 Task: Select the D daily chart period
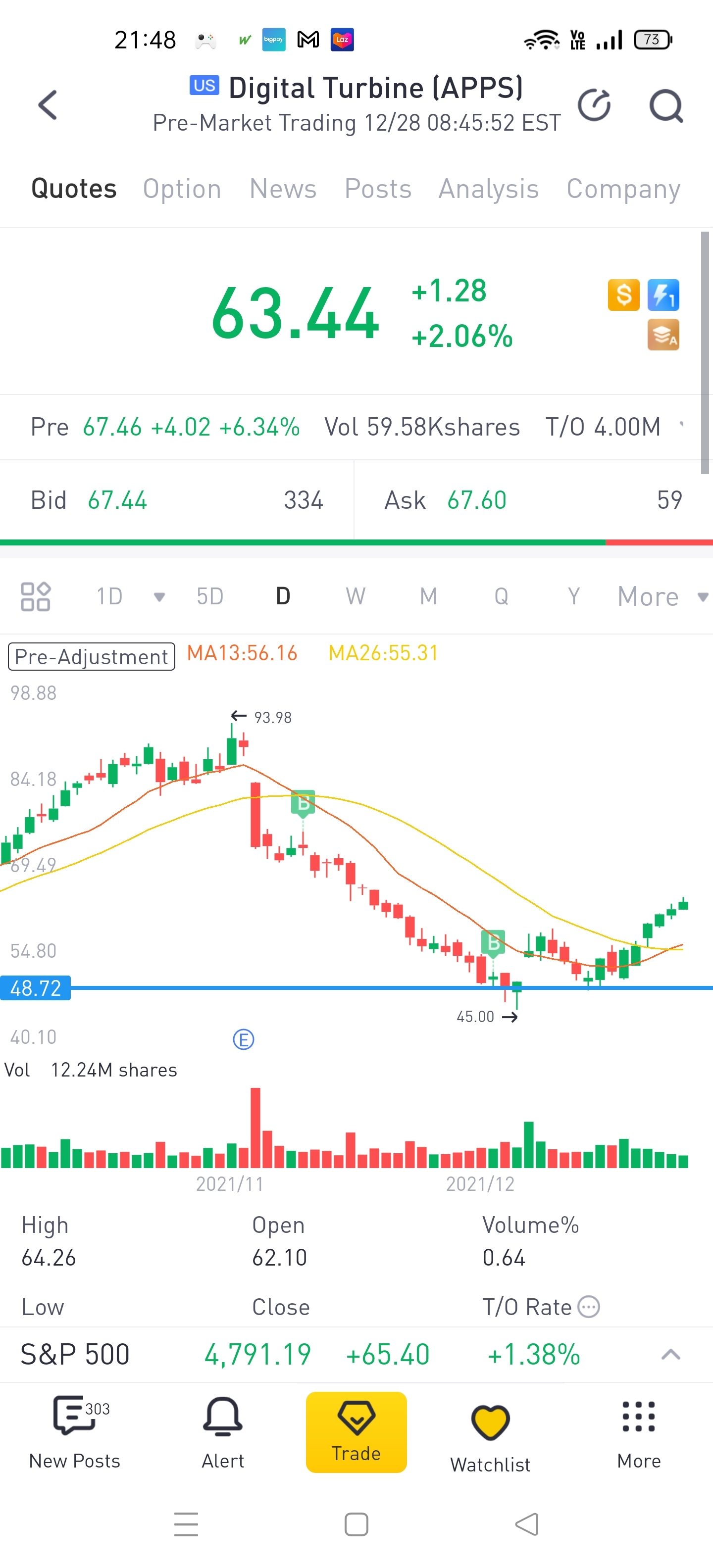coord(283,596)
